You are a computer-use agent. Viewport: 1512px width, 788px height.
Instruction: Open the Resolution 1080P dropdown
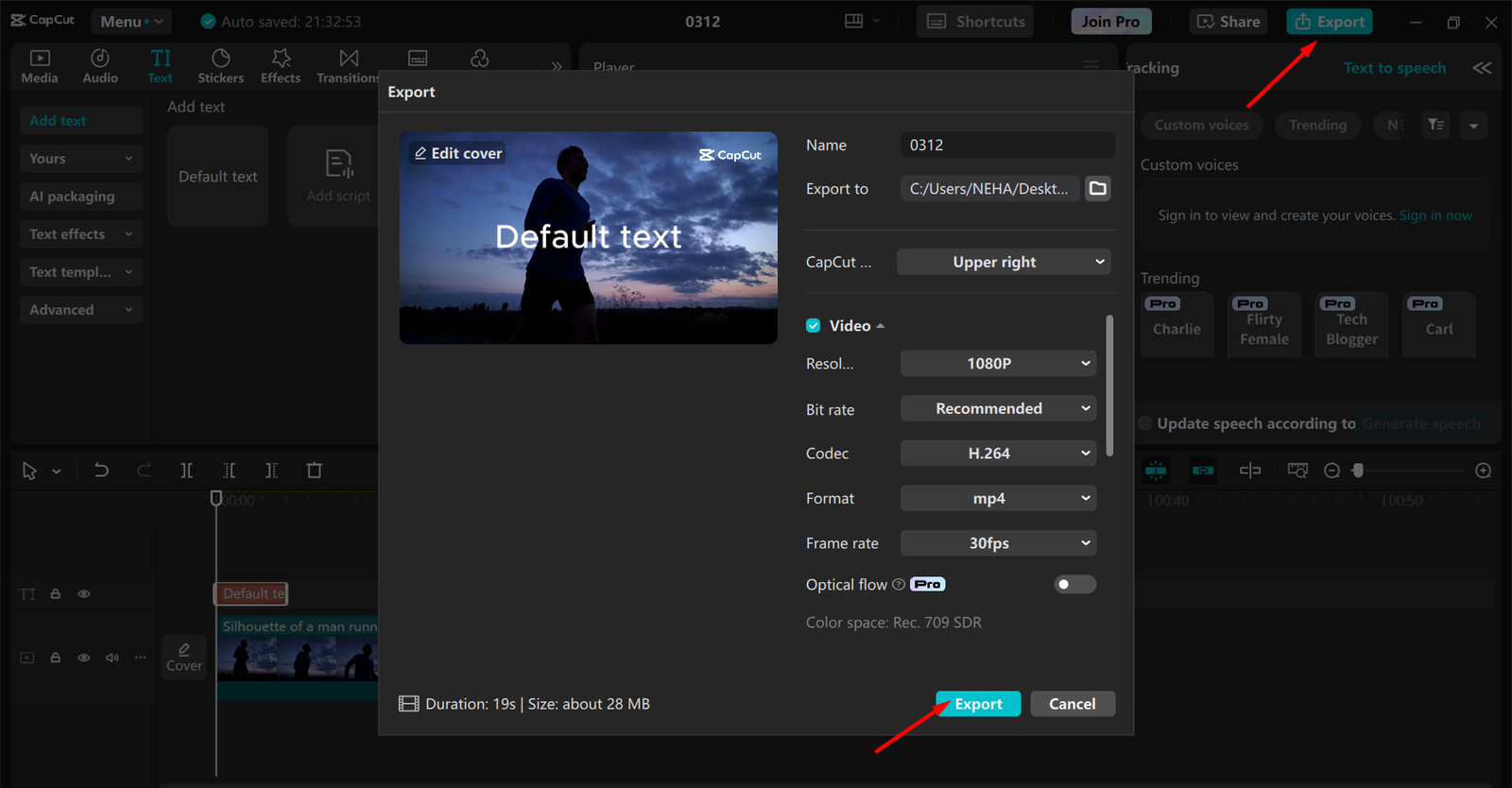pos(998,364)
